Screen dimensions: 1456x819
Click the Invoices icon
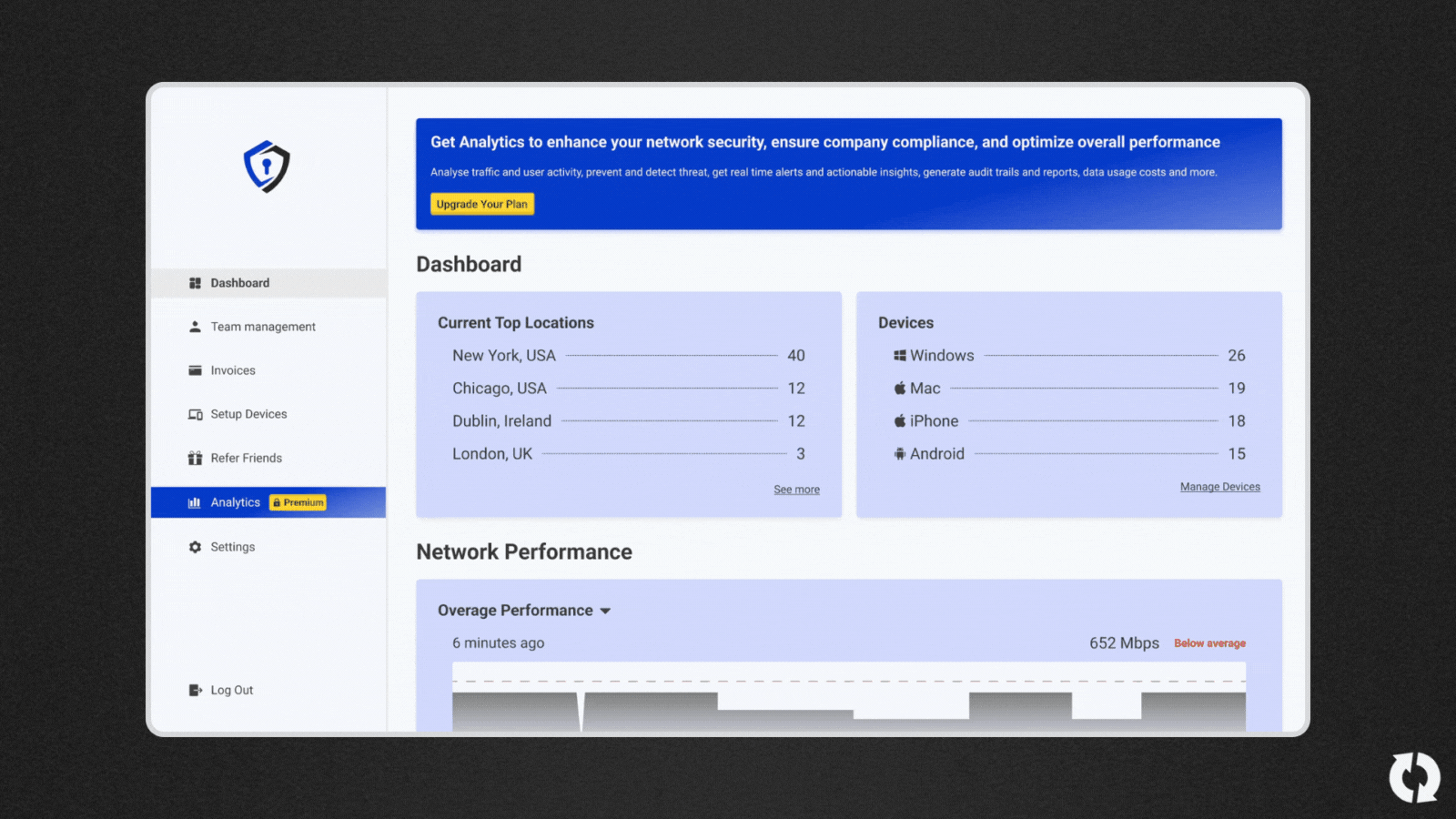pyautogui.click(x=195, y=369)
